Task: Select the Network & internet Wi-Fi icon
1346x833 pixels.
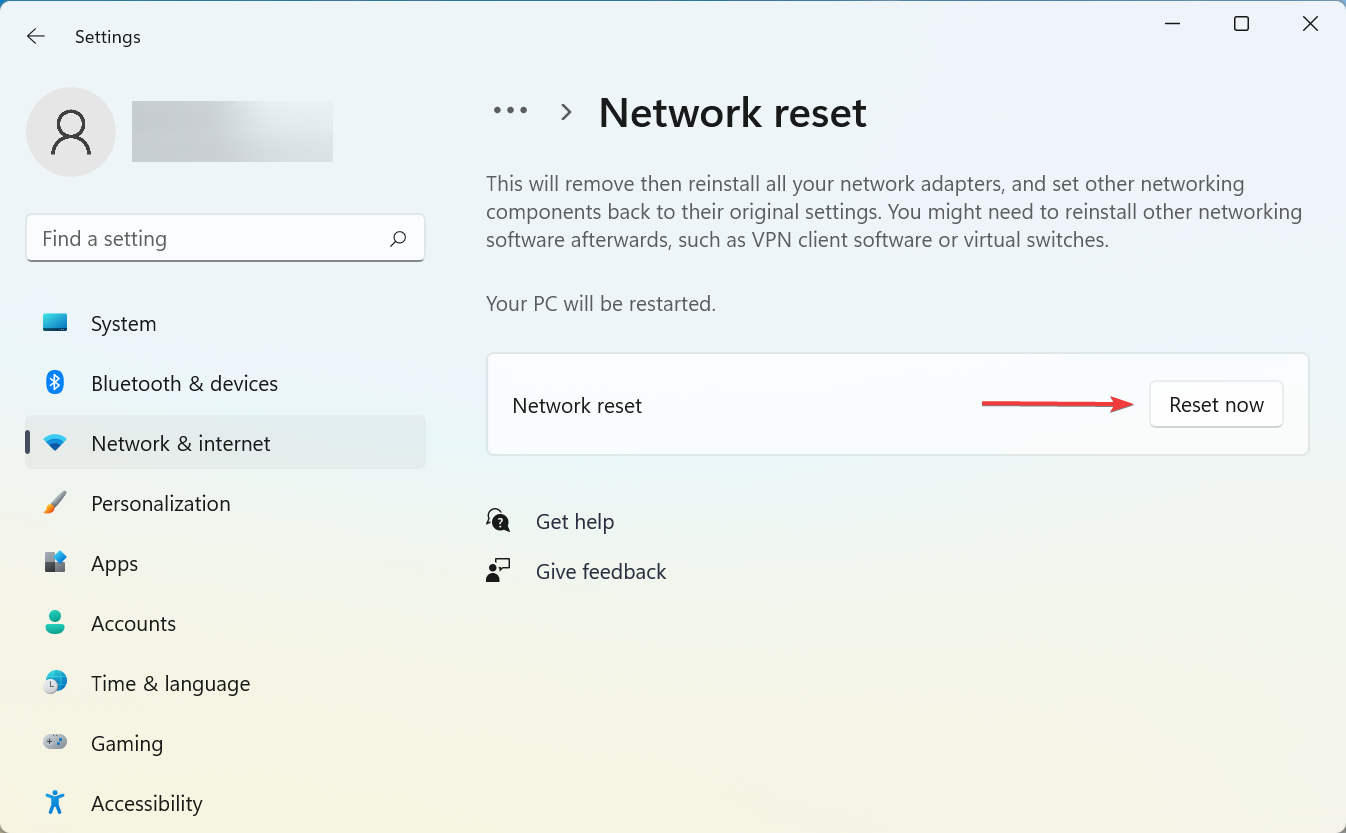Action: pyautogui.click(x=55, y=443)
